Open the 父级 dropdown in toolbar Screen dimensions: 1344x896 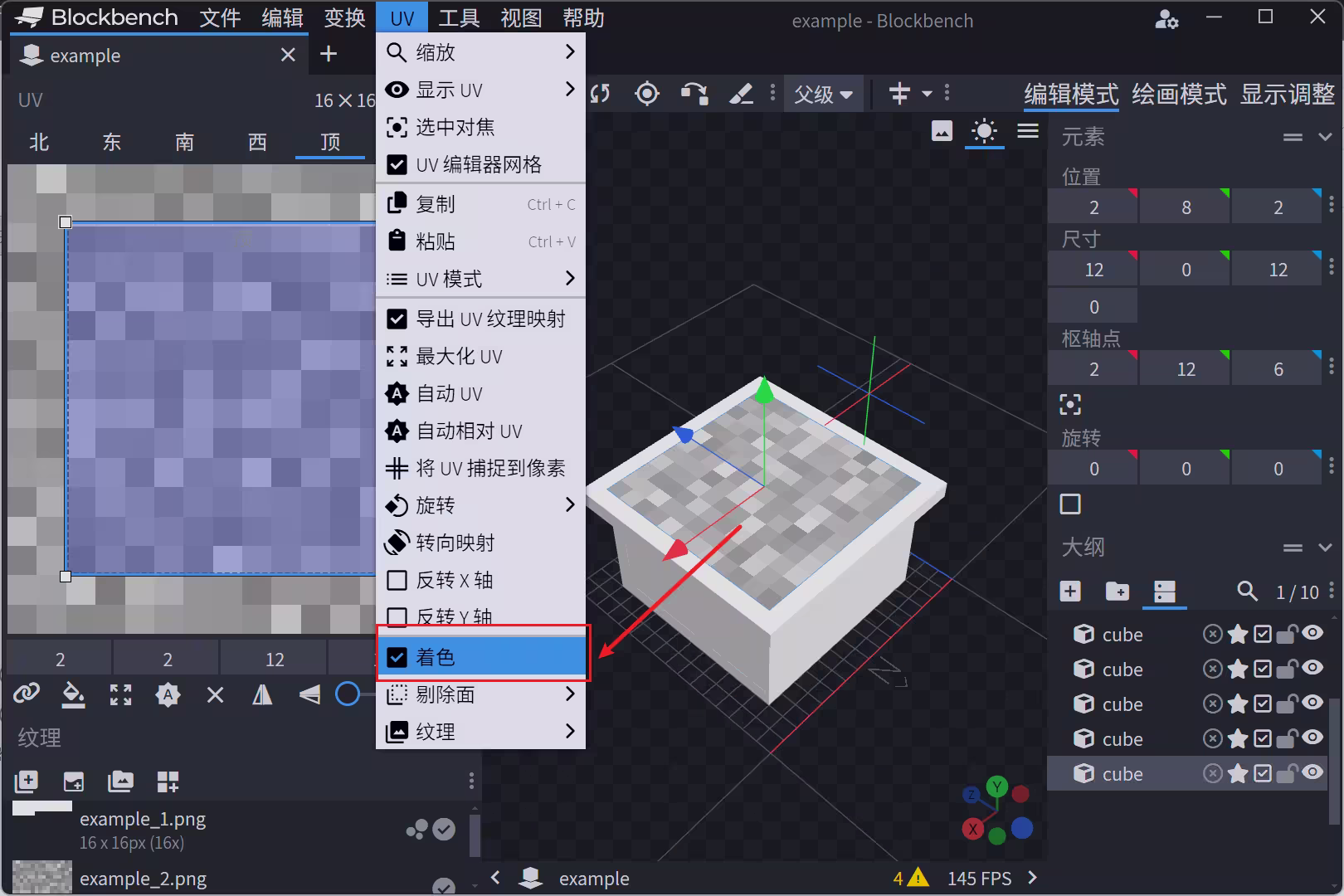[823, 94]
